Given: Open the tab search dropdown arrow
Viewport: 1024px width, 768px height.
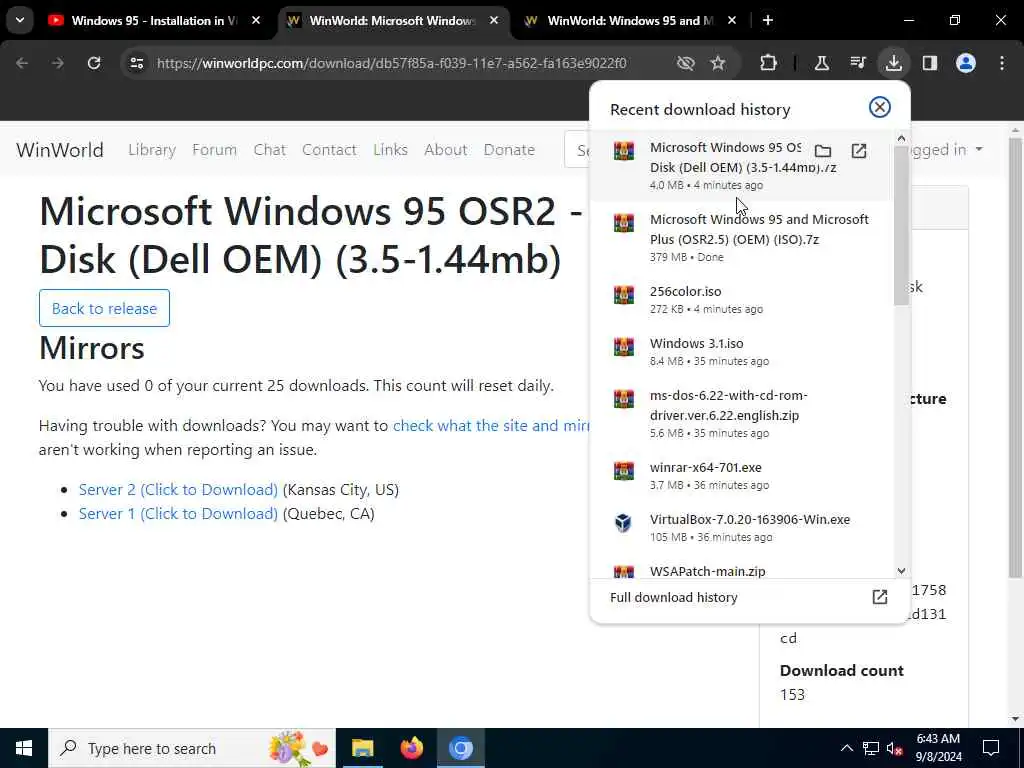Looking at the screenshot, I should point(20,20).
